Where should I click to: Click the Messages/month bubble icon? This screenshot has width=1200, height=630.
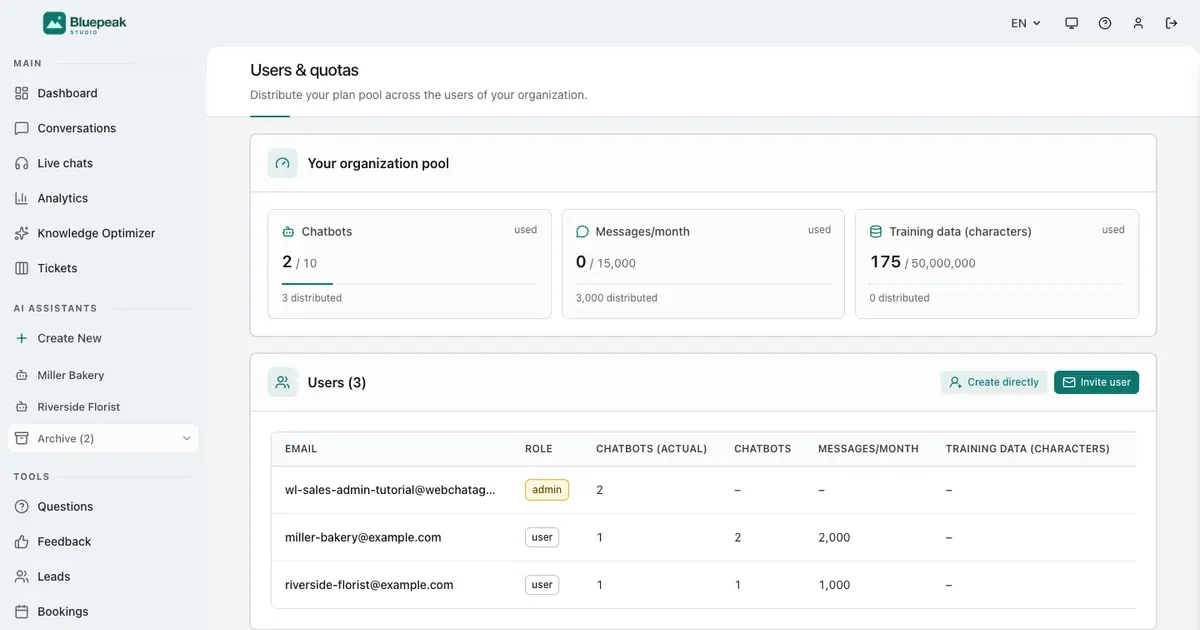tap(582, 231)
